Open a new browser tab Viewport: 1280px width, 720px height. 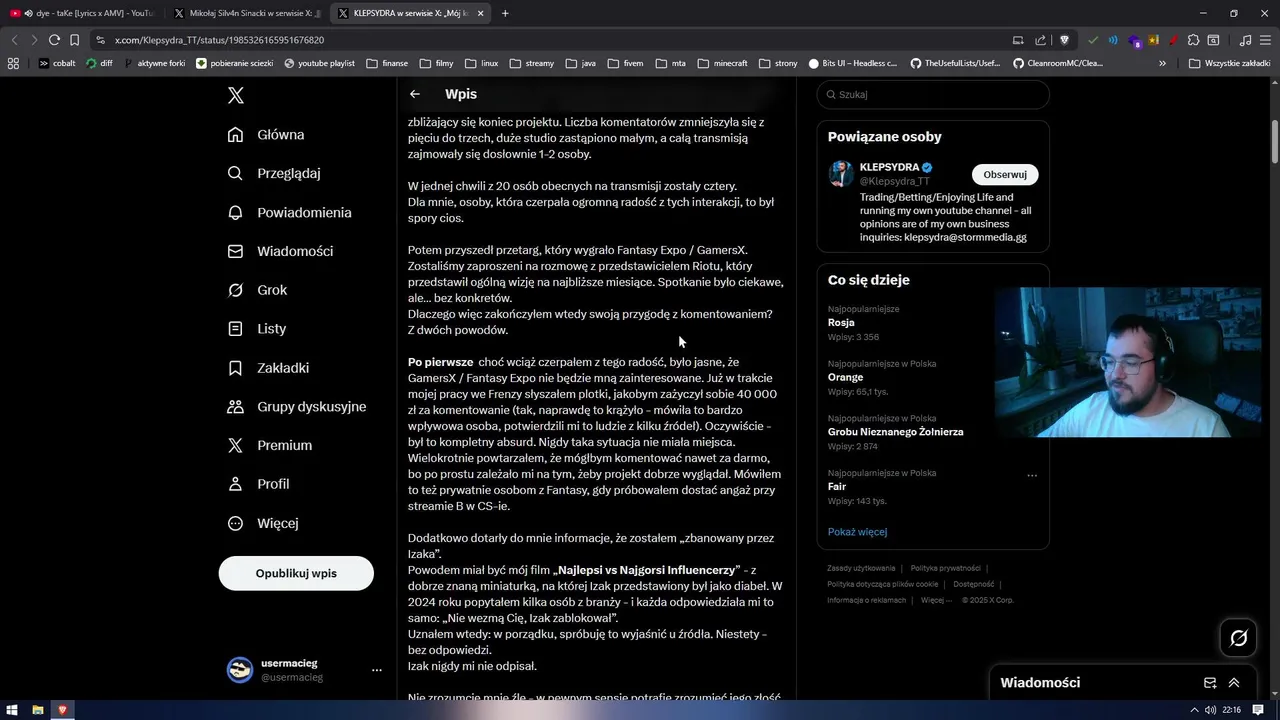505,14
